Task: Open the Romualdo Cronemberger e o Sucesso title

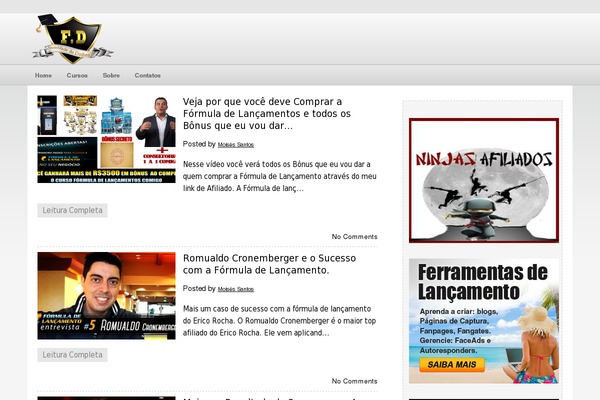Action: (x=269, y=264)
